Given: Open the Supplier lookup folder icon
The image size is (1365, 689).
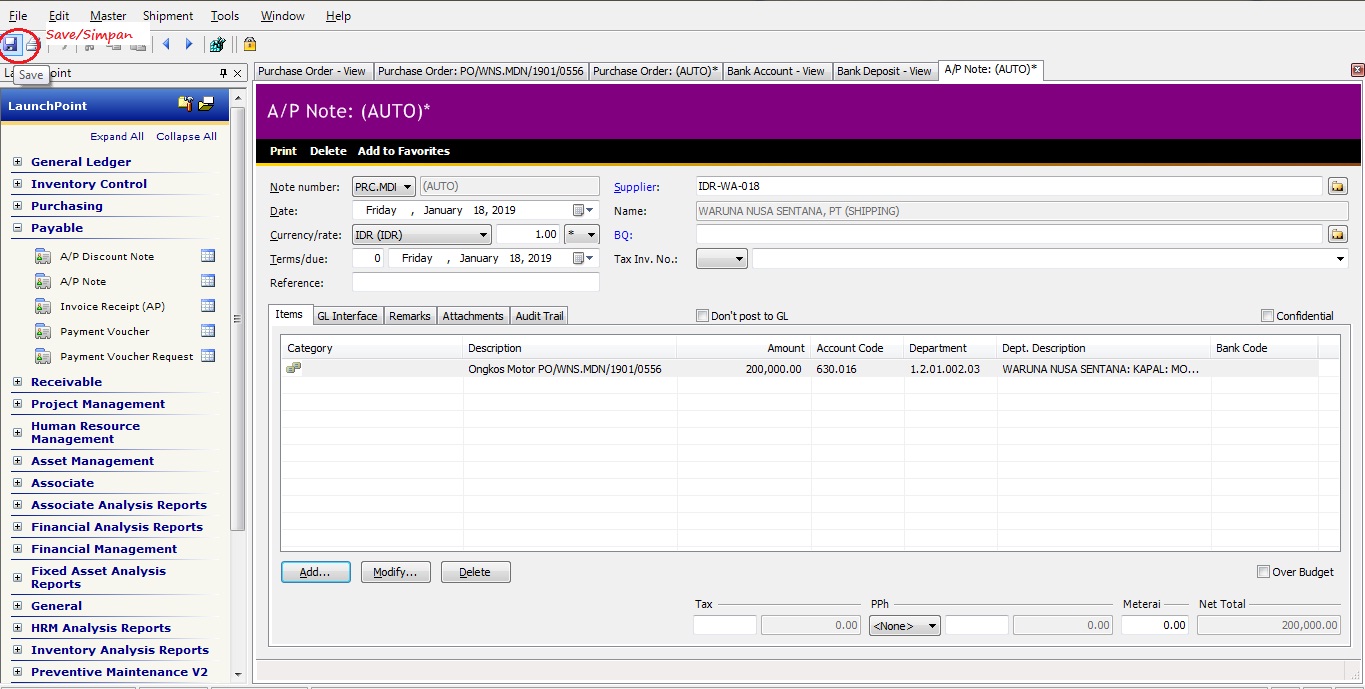Looking at the screenshot, I should [1337, 187].
